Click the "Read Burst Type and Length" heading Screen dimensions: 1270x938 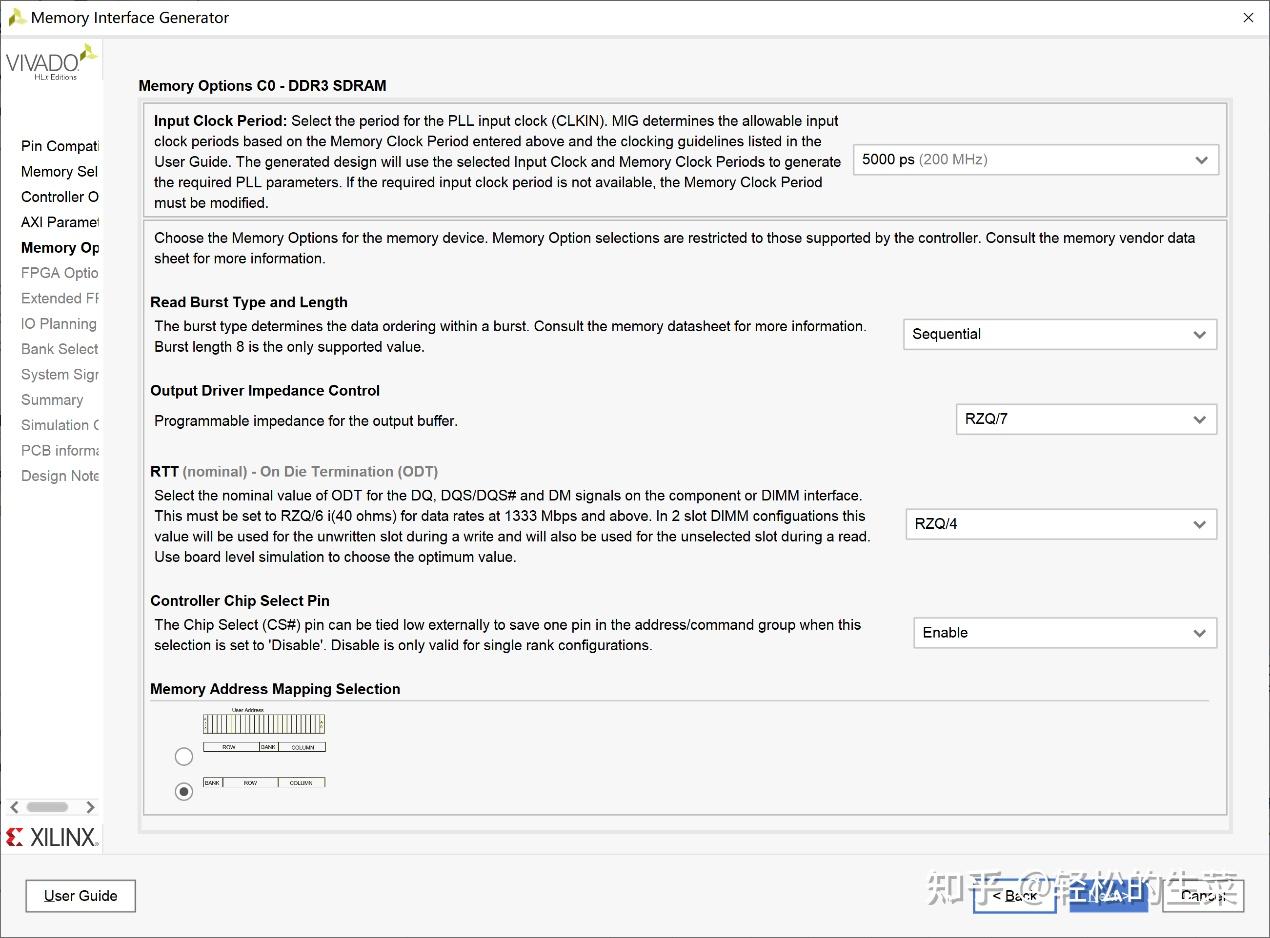click(249, 302)
